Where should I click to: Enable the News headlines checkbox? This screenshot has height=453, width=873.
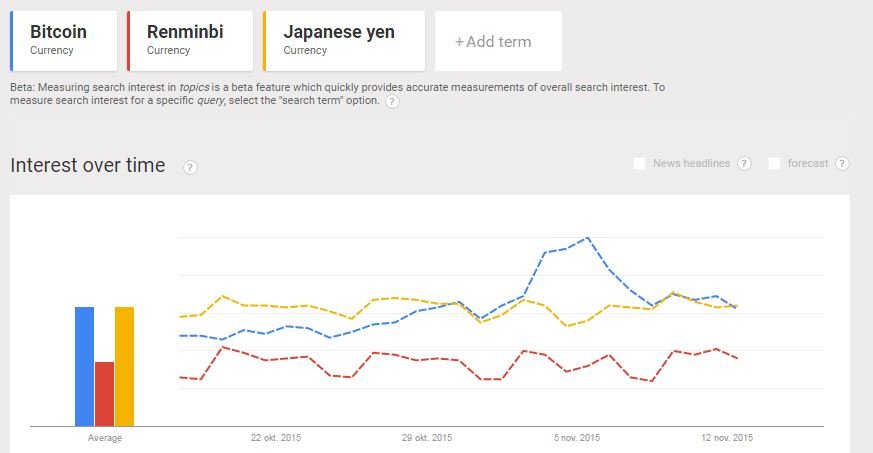tap(639, 164)
